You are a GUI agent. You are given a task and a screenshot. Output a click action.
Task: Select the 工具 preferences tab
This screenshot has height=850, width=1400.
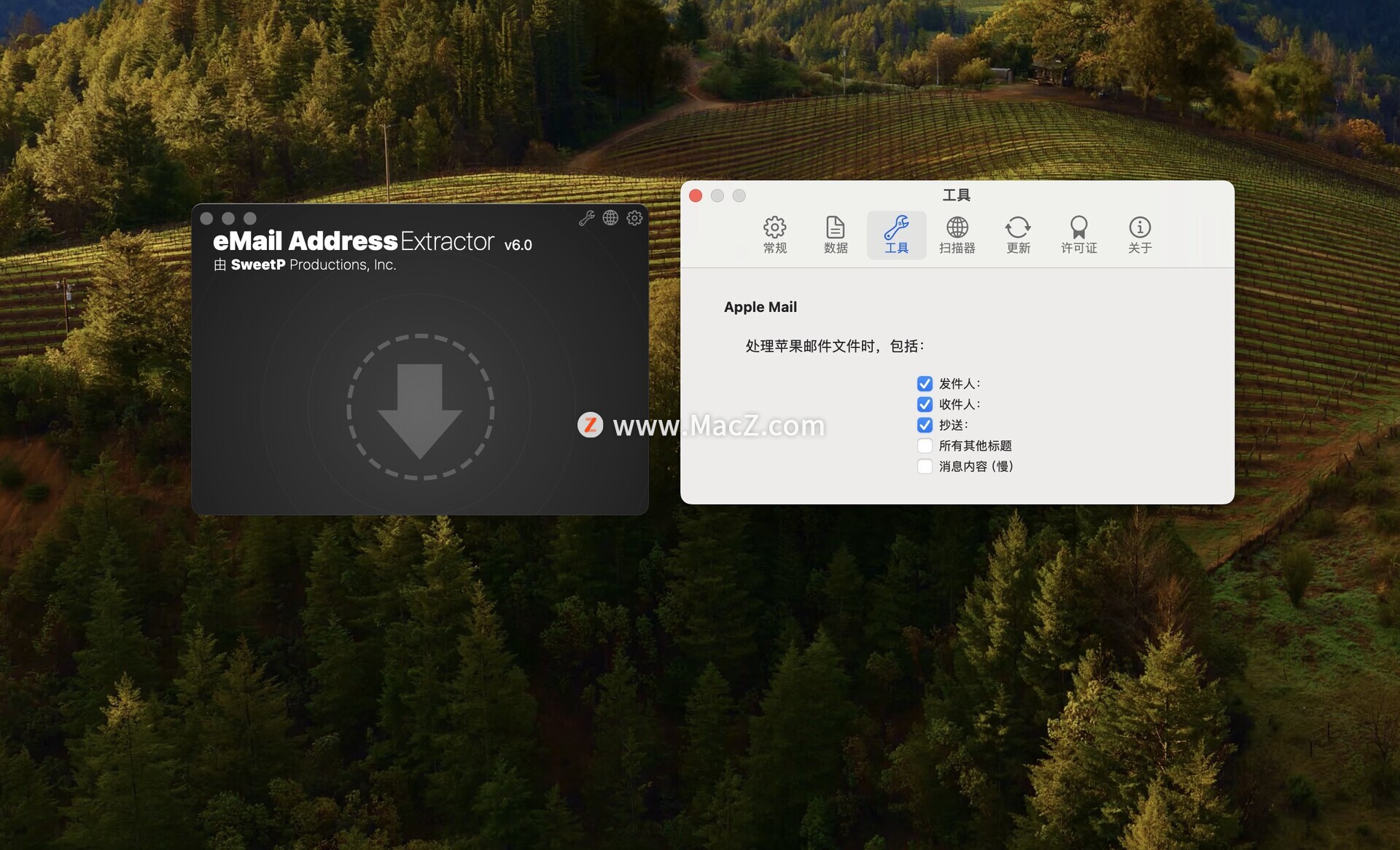click(896, 235)
